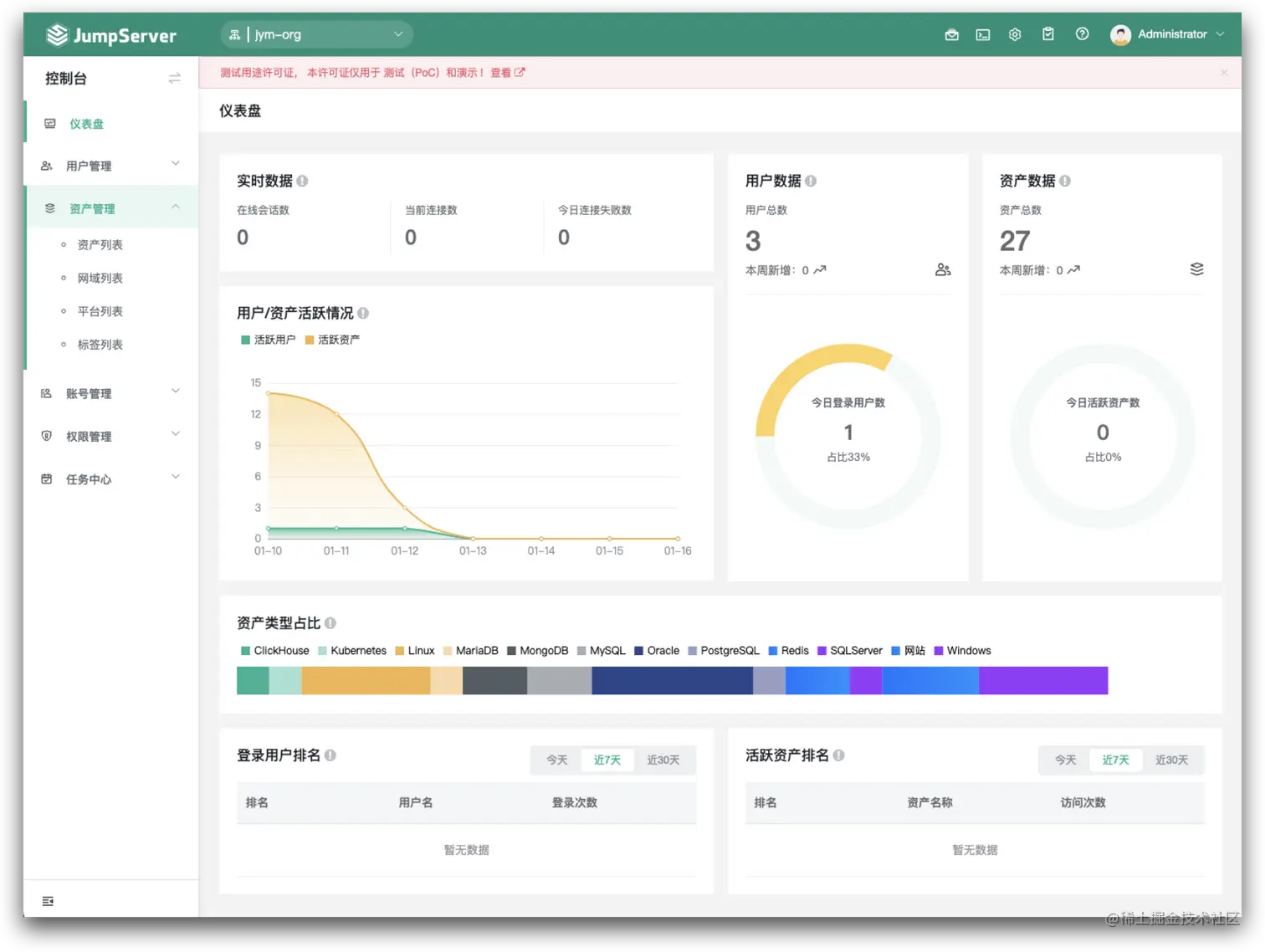This screenshot has height=952, width=1265.
Task: Collapse the sidebar with bottom menu icon
Action: (x=48, y=901)
